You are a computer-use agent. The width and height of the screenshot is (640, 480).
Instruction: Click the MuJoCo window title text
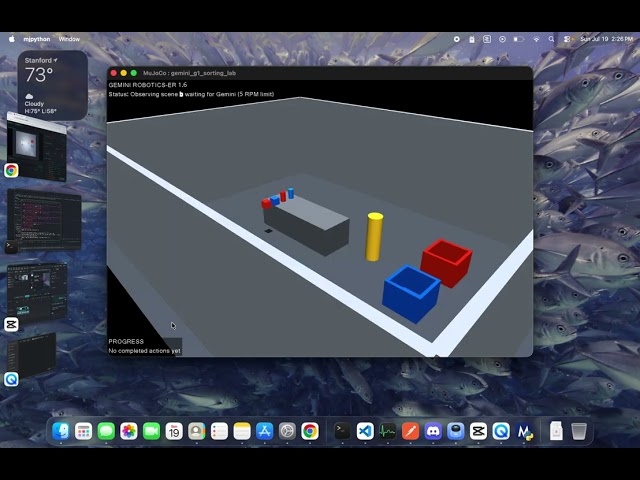[x=189, y=73]
